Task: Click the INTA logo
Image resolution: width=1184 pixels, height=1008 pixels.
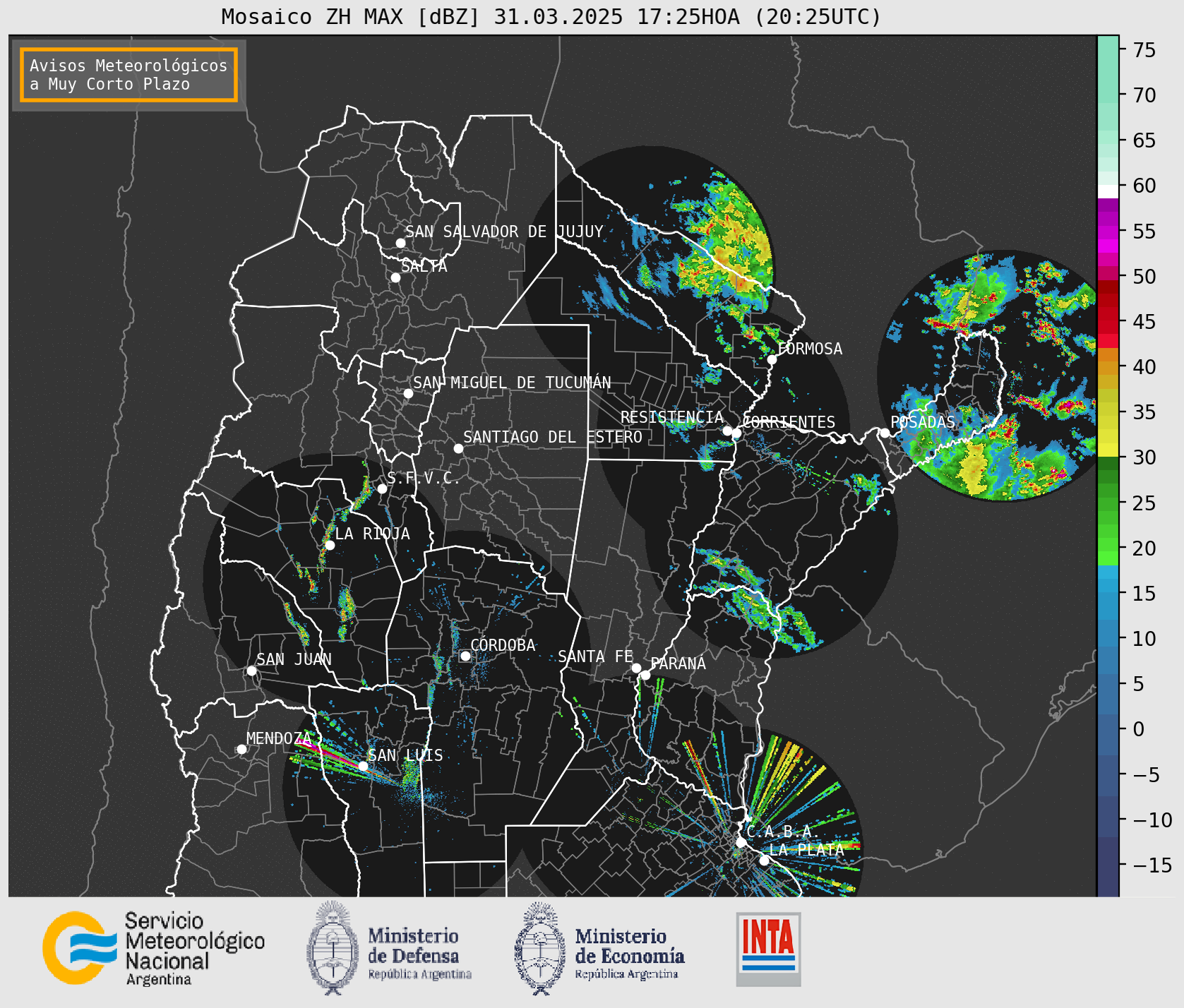Action: pos(768,949)
